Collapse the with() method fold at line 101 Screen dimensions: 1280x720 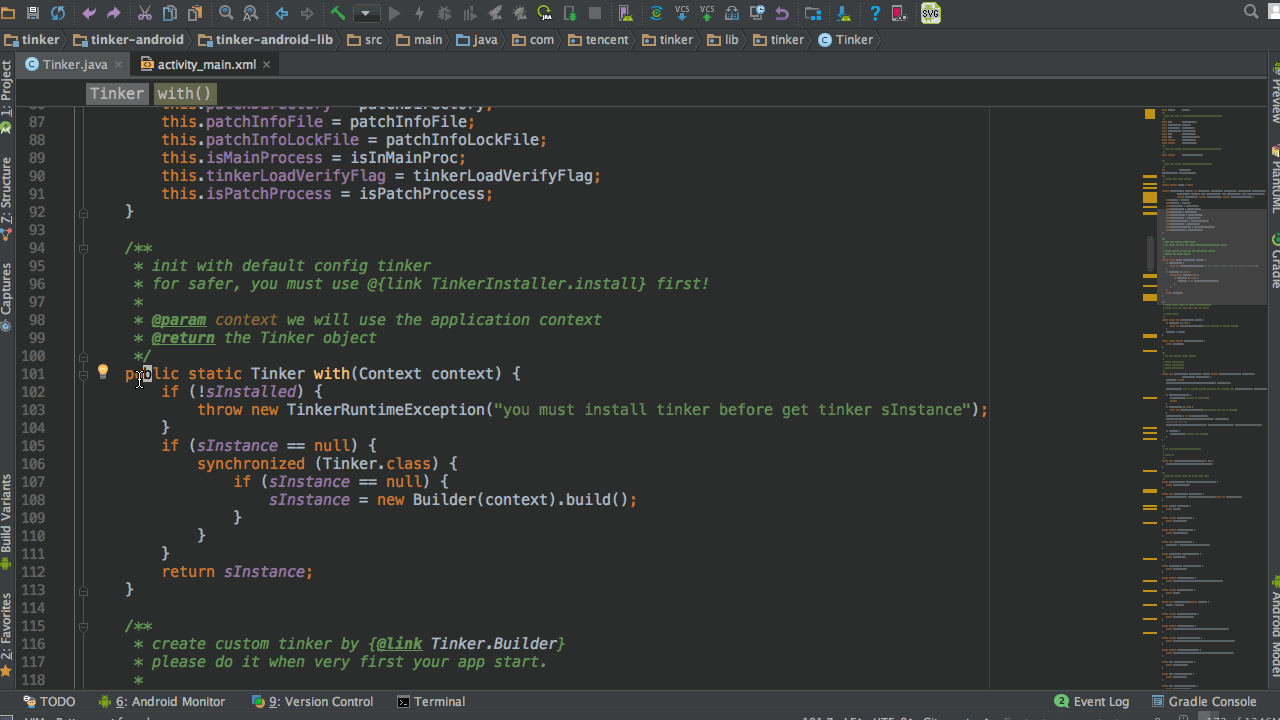pos(83,374)
